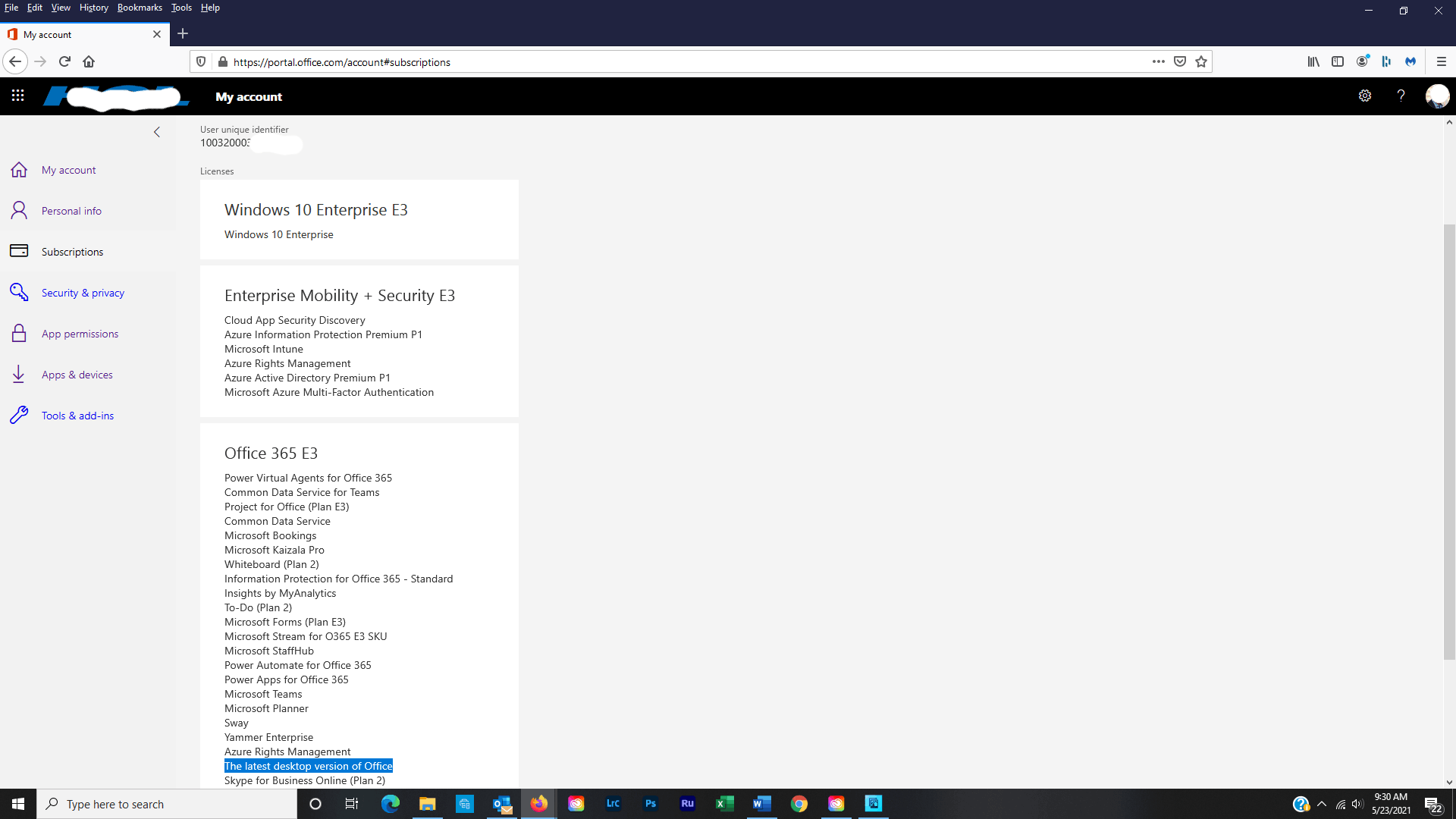The height and width of the screenshot is (819, 1456).
Task: Open a new browser tab
Action: tap(183, 33)
